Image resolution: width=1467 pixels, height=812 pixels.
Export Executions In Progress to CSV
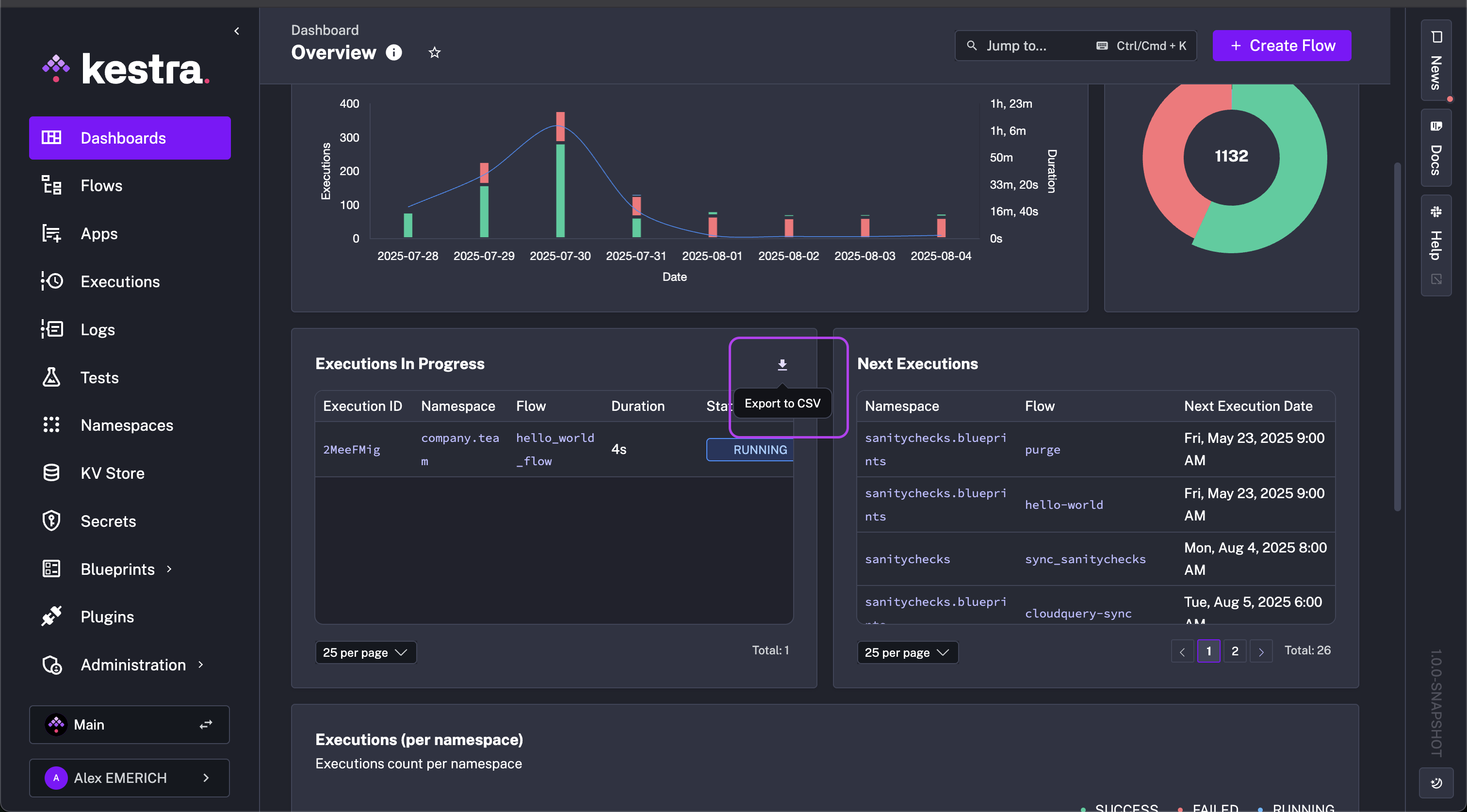[x=782, y=364]
